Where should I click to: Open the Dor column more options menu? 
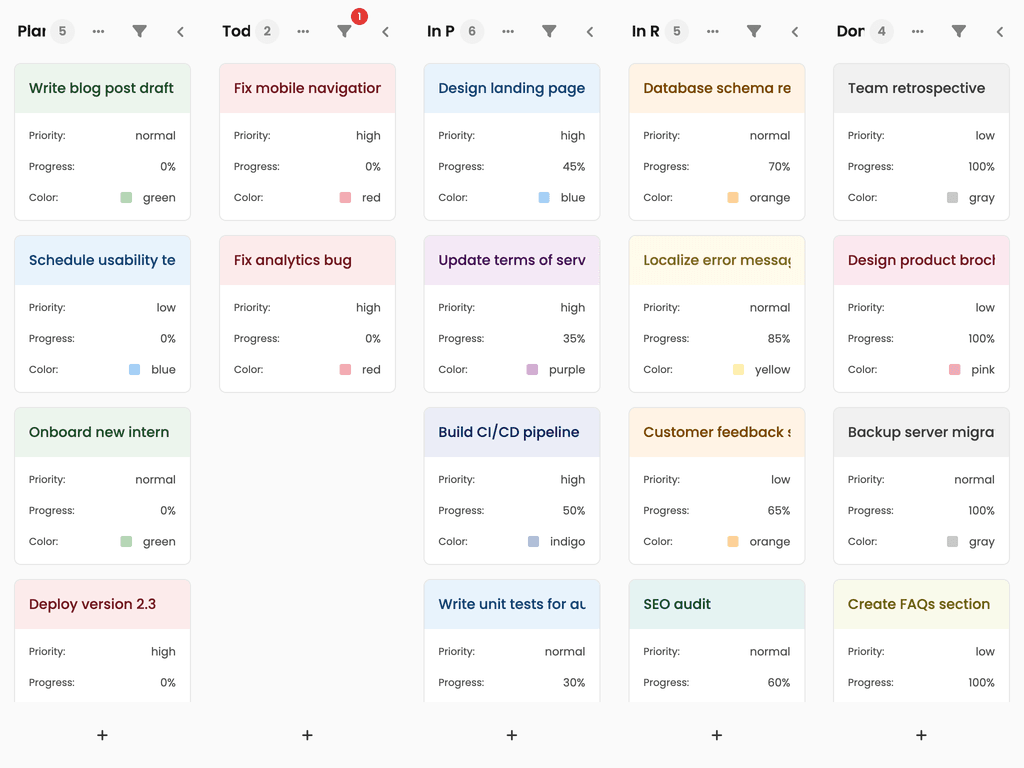(918, 31)
